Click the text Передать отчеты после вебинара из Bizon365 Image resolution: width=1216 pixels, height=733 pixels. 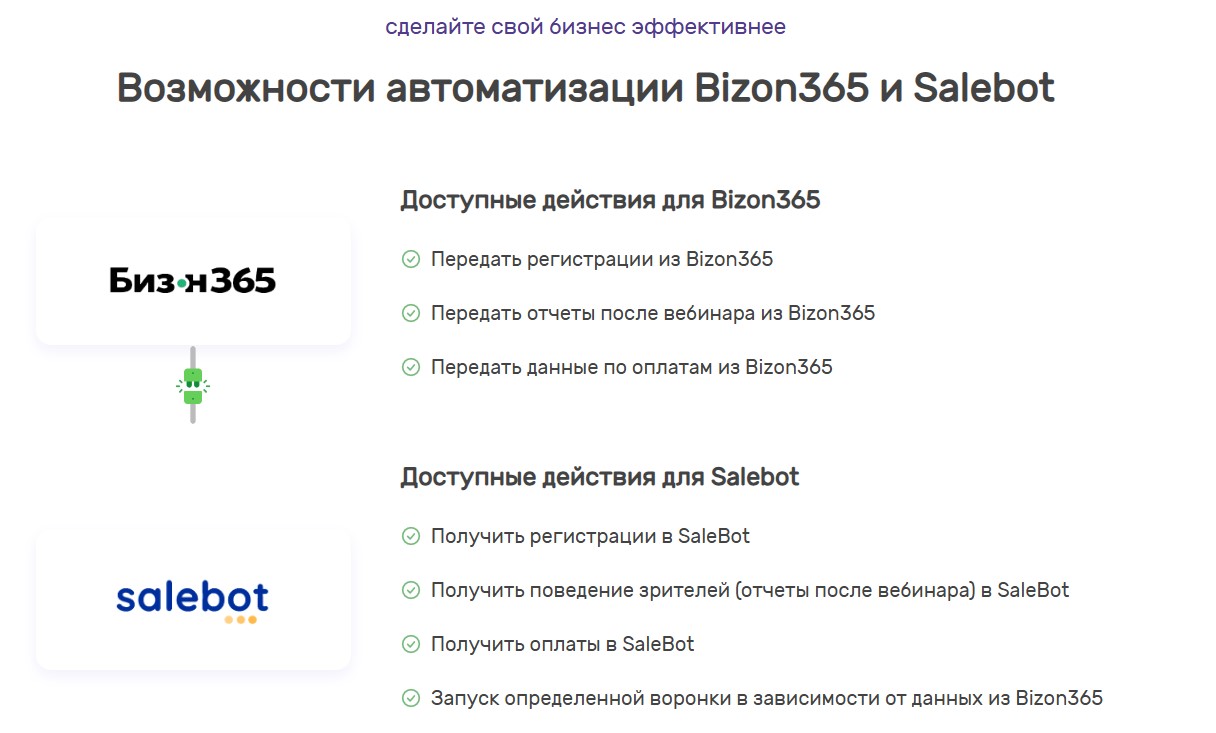[653, 314]
